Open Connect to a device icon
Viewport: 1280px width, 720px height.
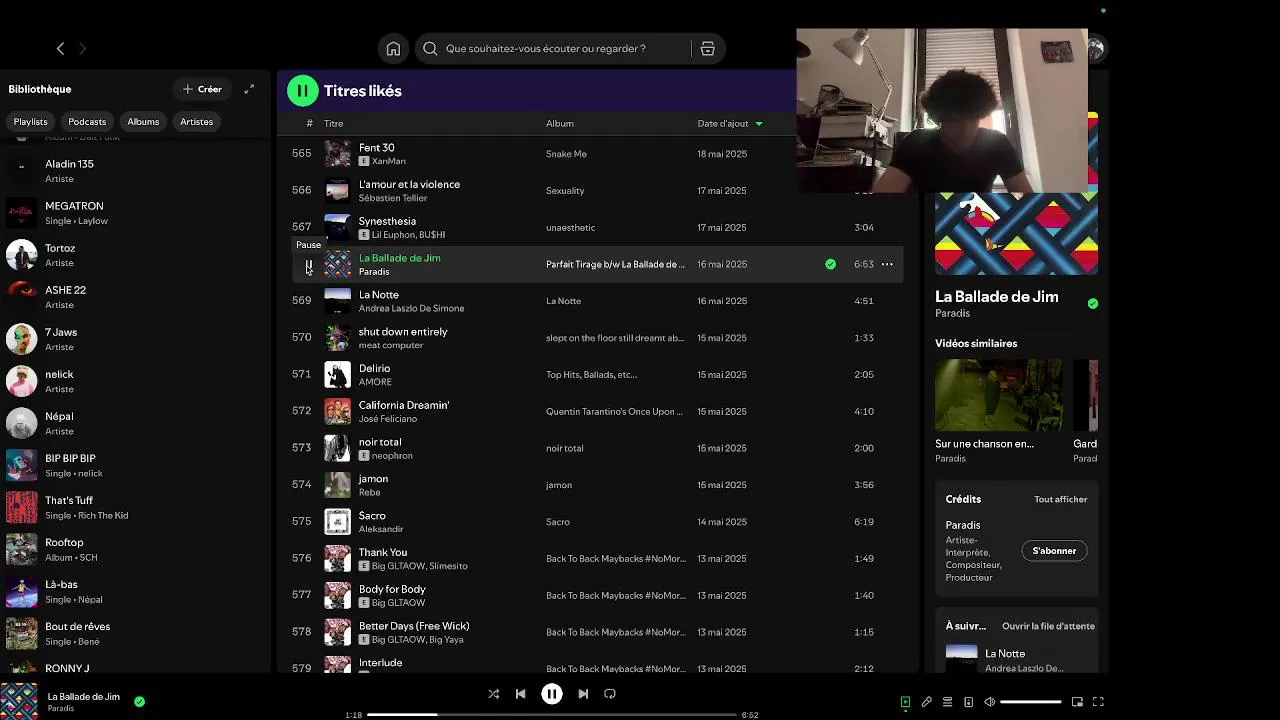pos(968,702)
